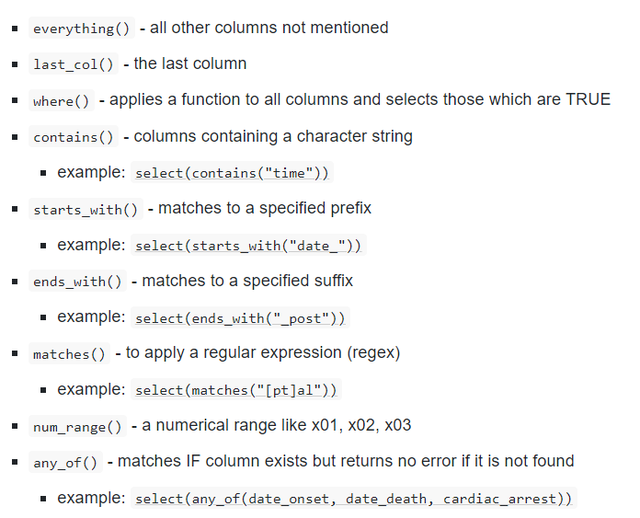Click the select(any_of(date_onset, ...)) example code

tap(355, 499)
